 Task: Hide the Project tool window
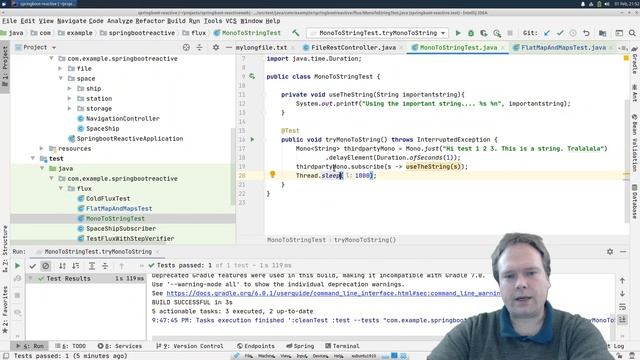click(229, 47)
